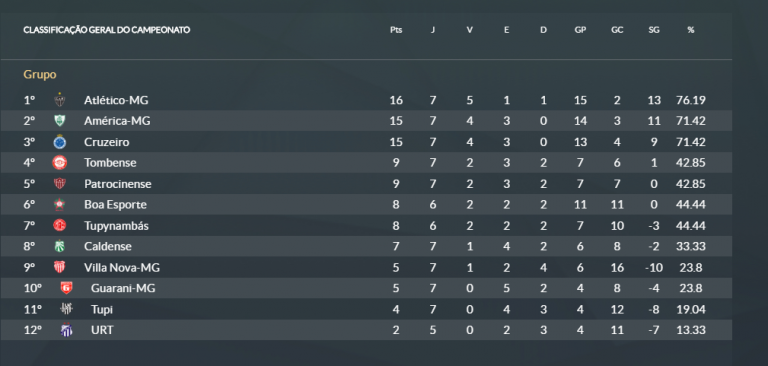Click the Caldense green badge
The image size is (768, 366).
point(60,246)
